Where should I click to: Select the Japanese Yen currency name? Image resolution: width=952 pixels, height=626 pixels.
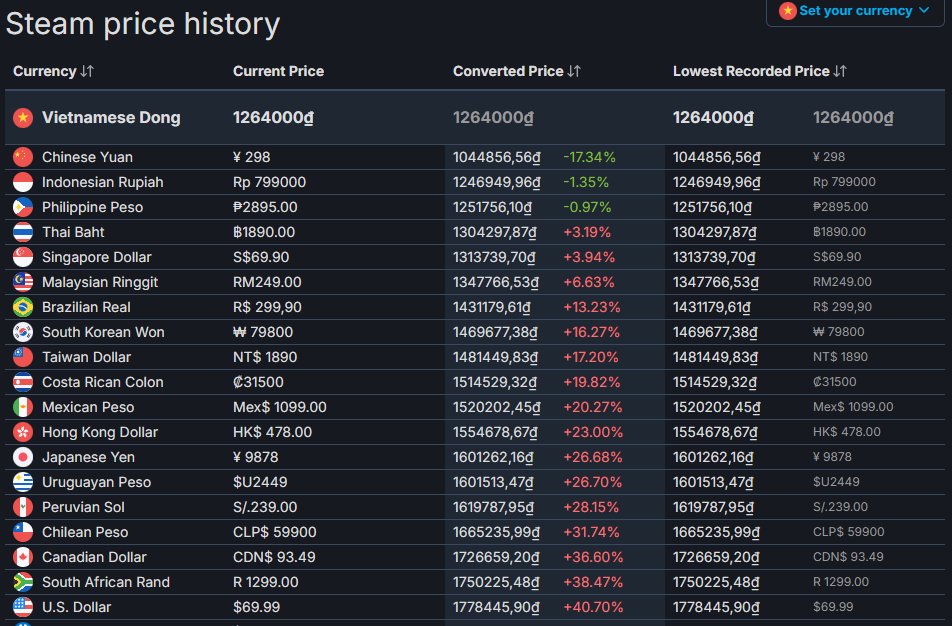(88, 457)
